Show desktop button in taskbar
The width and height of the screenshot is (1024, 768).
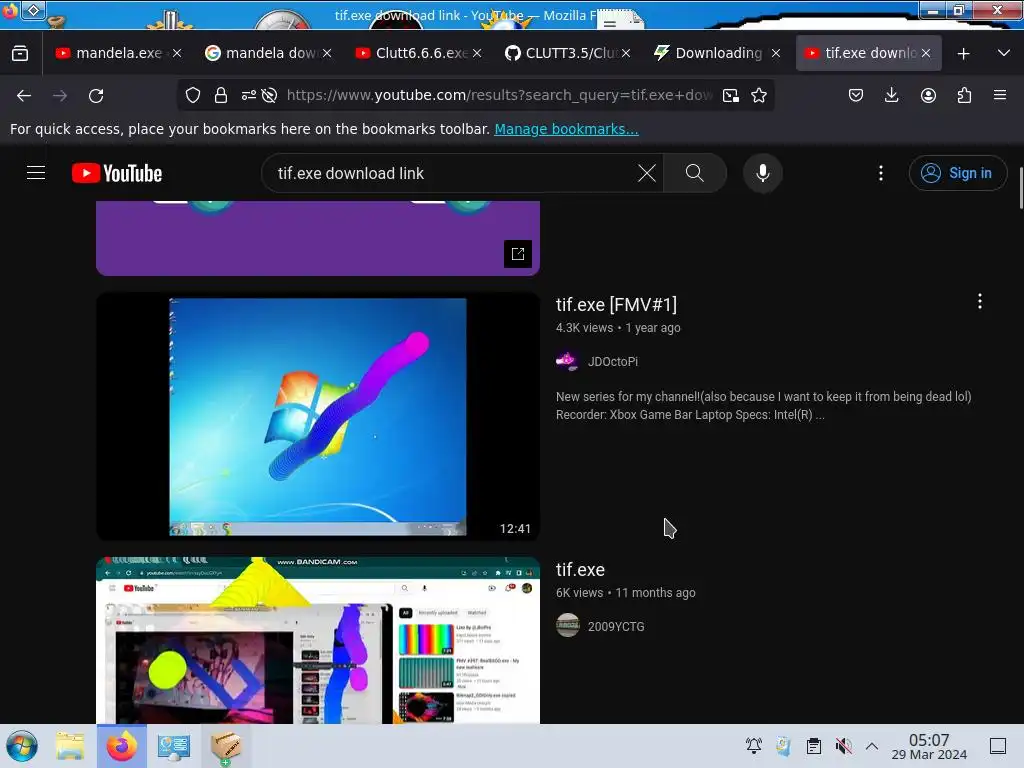[997, 746]
